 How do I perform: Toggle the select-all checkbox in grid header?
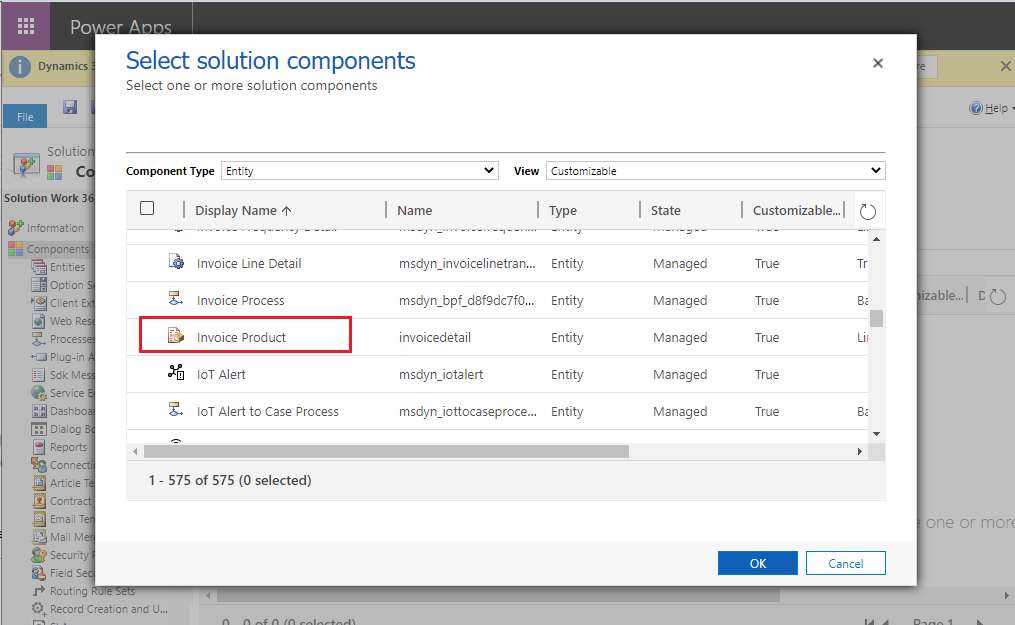click(147, 208)
